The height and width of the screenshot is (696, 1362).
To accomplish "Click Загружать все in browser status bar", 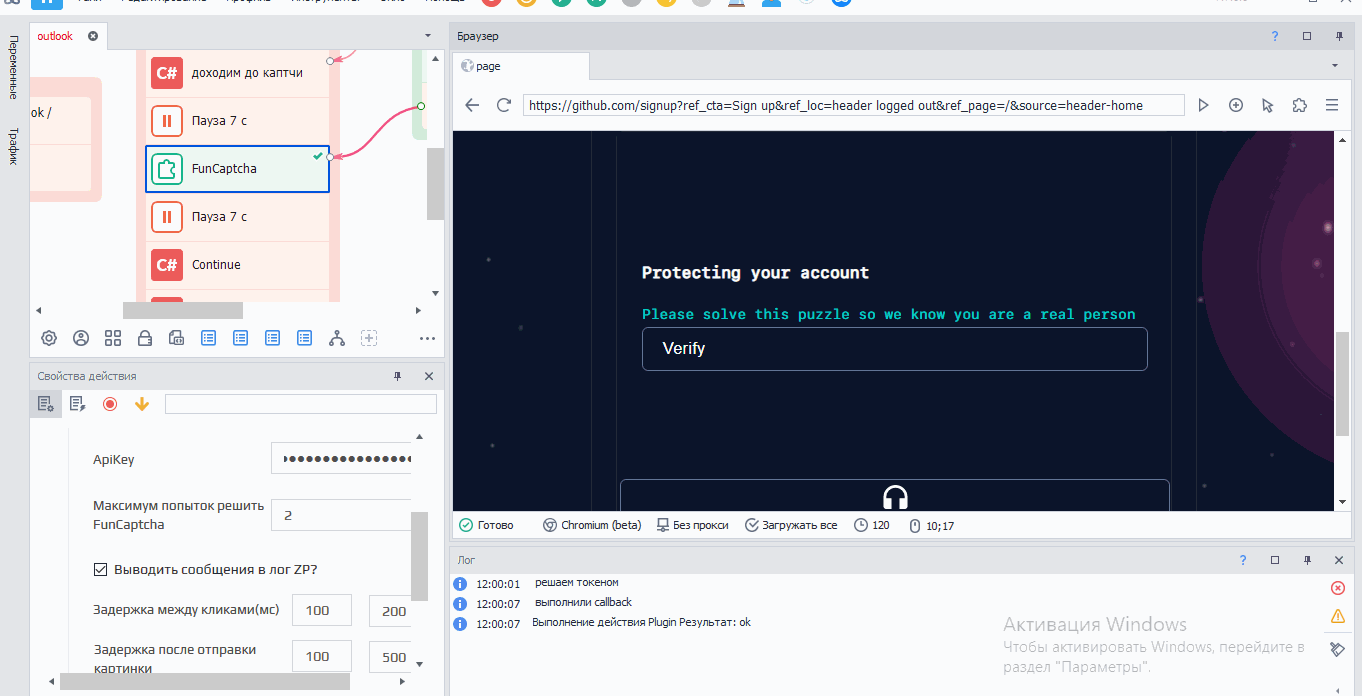I will pyautogui.click(x=791, y=525).
